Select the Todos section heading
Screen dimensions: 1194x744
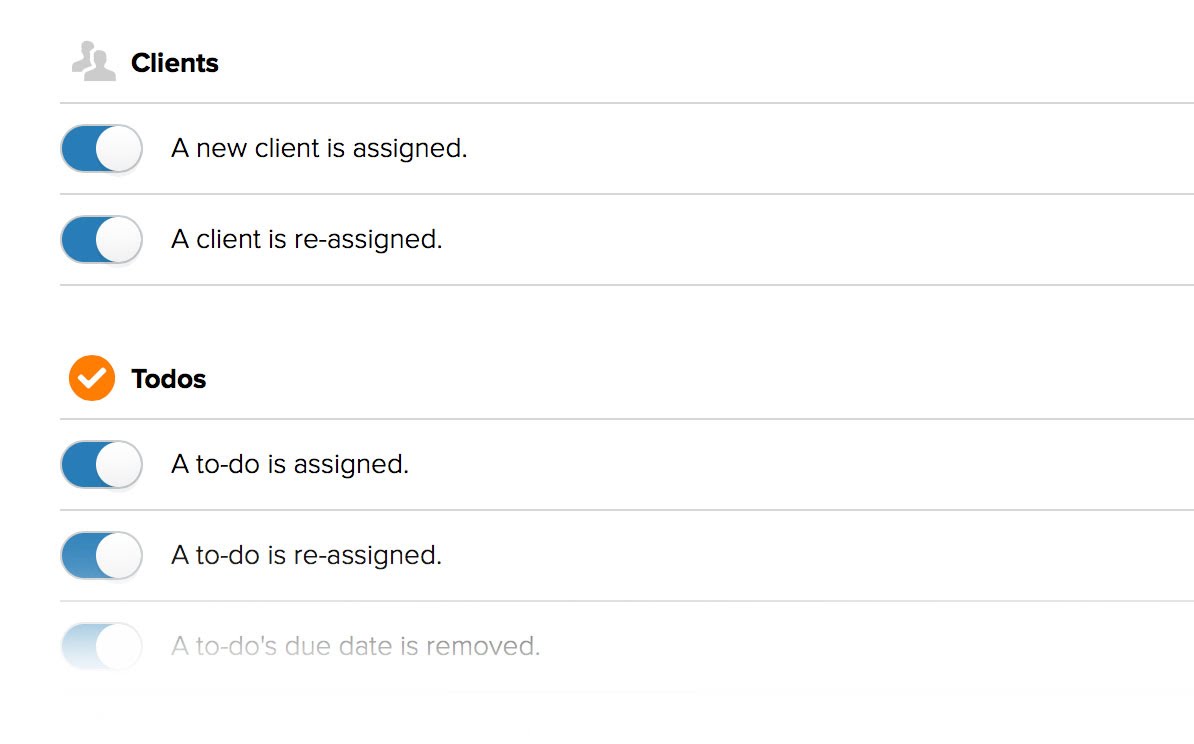pos(167,378)
